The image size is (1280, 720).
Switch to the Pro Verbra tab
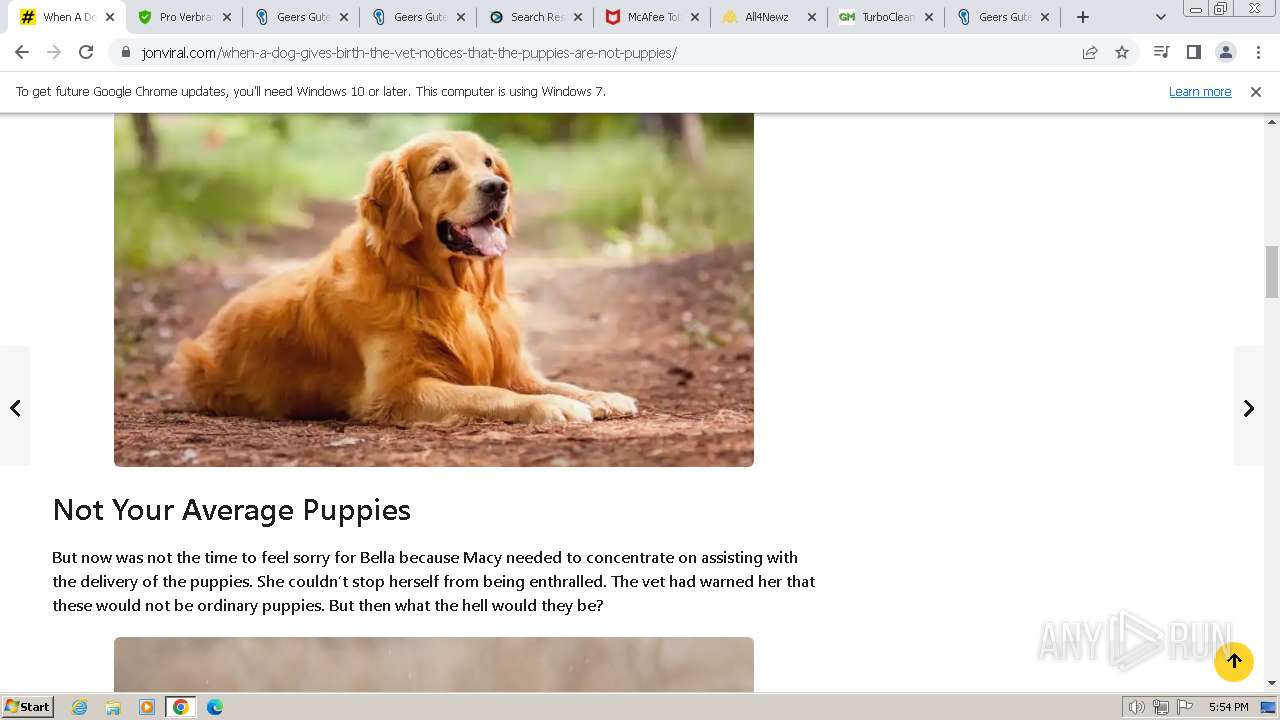(x=184, y=17)
